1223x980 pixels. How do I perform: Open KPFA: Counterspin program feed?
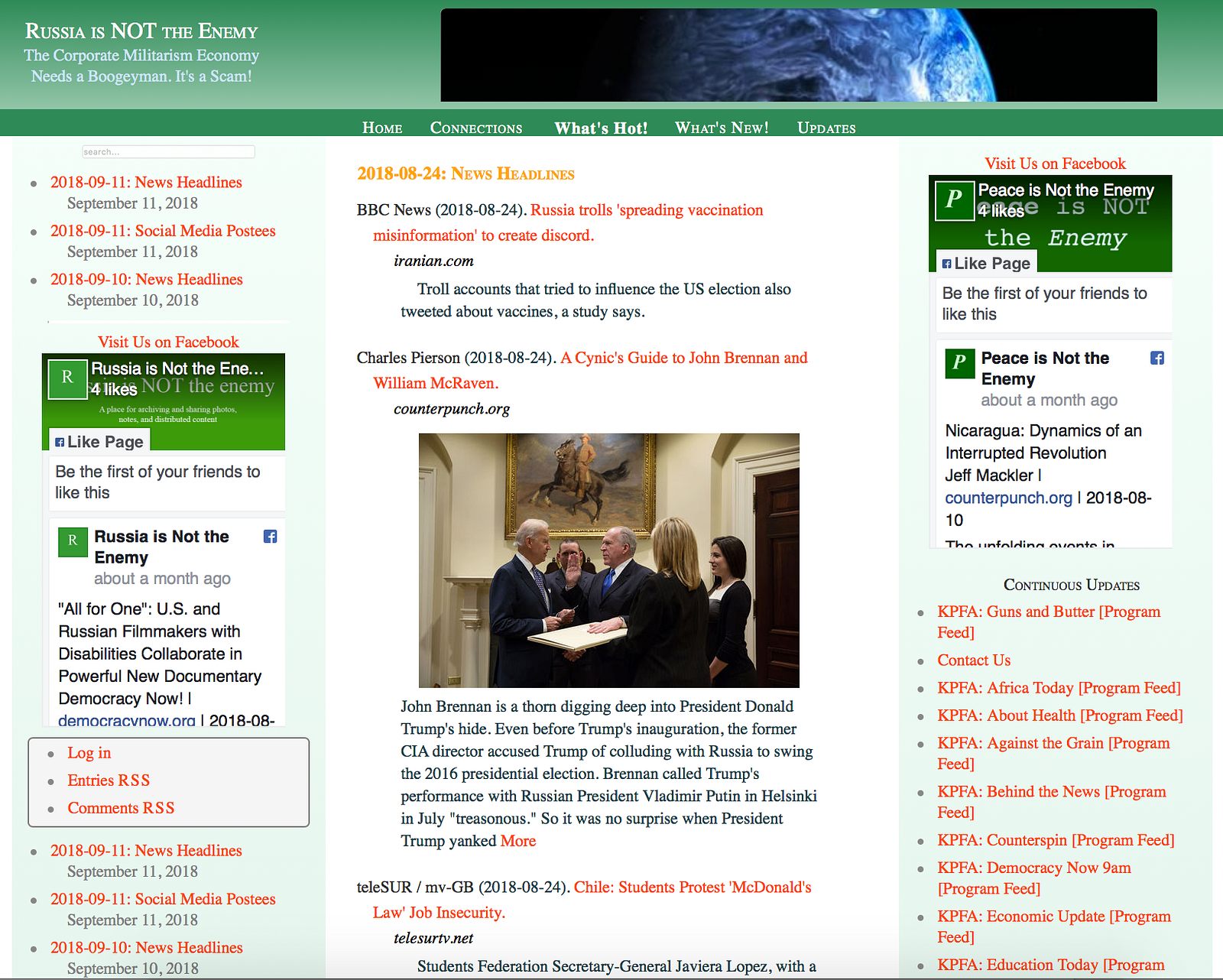(x=1056, y=840)
